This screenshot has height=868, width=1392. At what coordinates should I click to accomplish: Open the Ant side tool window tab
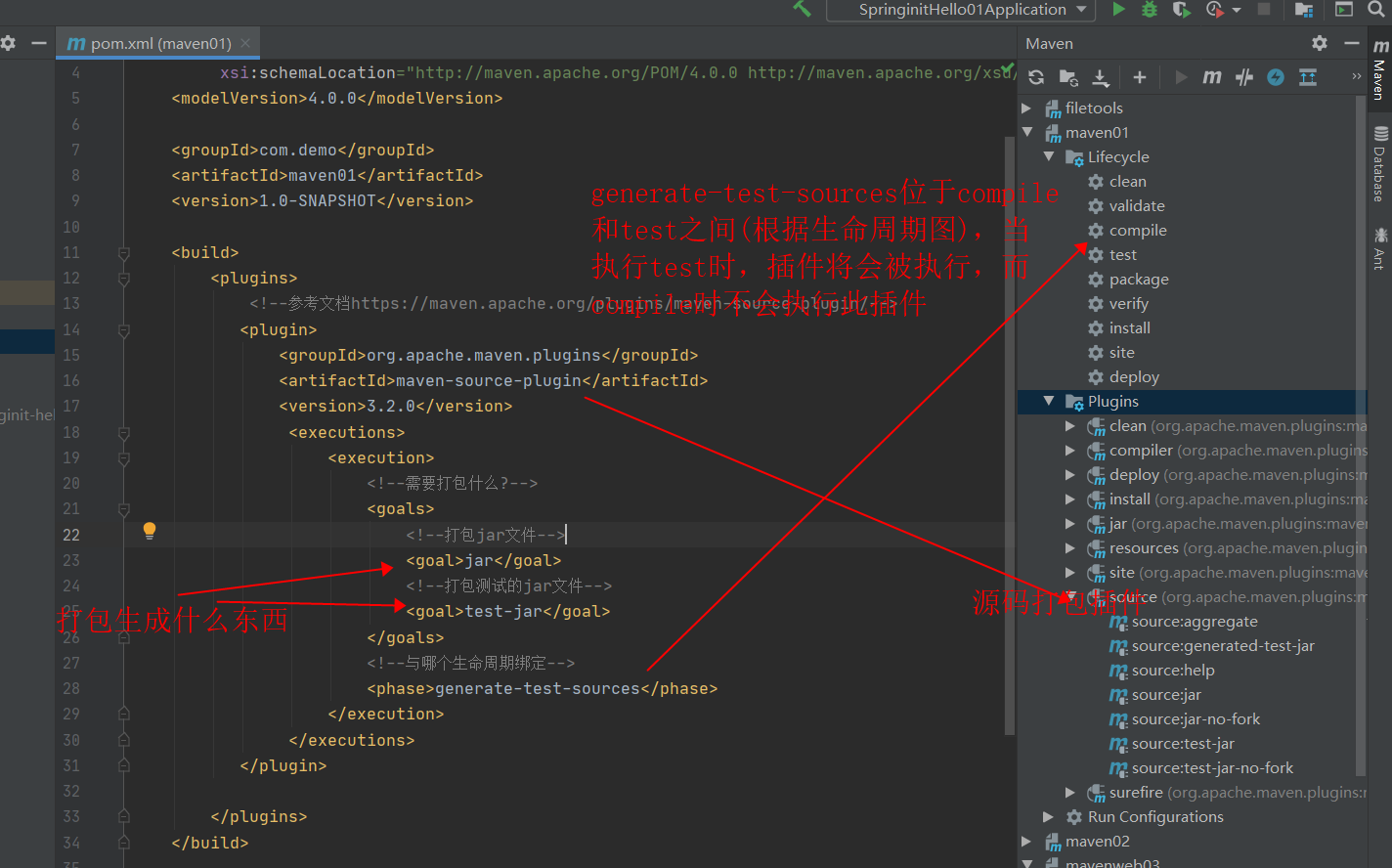[1379, 248]
